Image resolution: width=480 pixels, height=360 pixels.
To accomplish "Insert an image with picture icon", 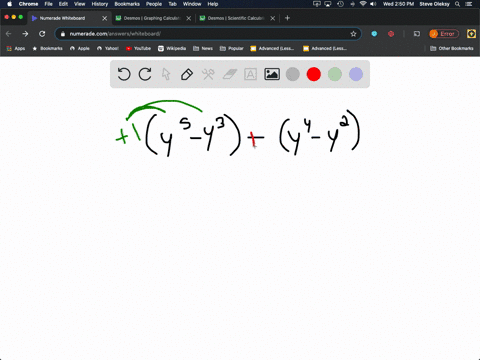I will pos(272,74).
